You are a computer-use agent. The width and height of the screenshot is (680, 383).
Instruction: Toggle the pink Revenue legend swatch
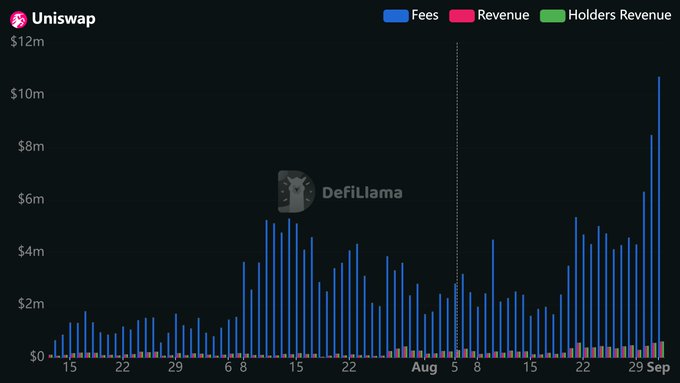[461, 16]
